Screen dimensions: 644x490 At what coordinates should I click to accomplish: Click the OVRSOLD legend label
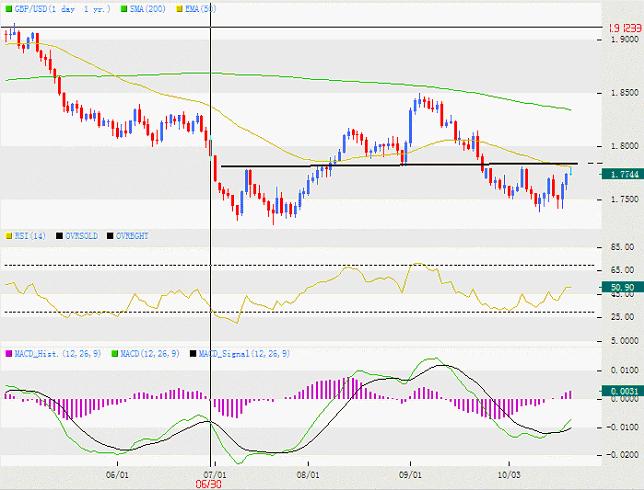pos(81,236)
